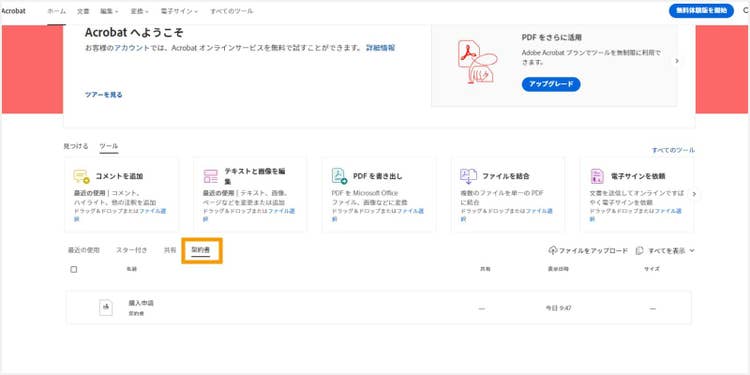Click the 電子サインを依頼 signature icon
This screenshot has height=375, width=750.
(x=597, y=176)
